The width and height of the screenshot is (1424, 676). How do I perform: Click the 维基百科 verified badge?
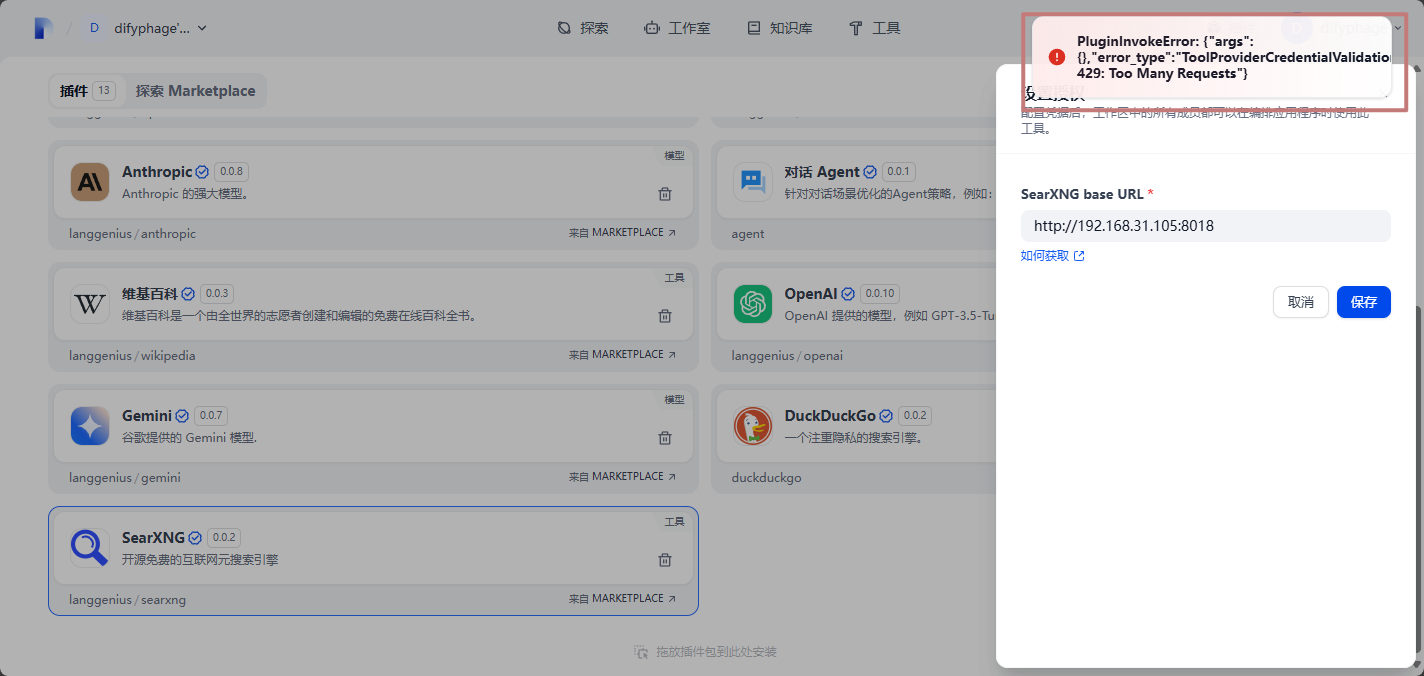[x=188, y=294]
